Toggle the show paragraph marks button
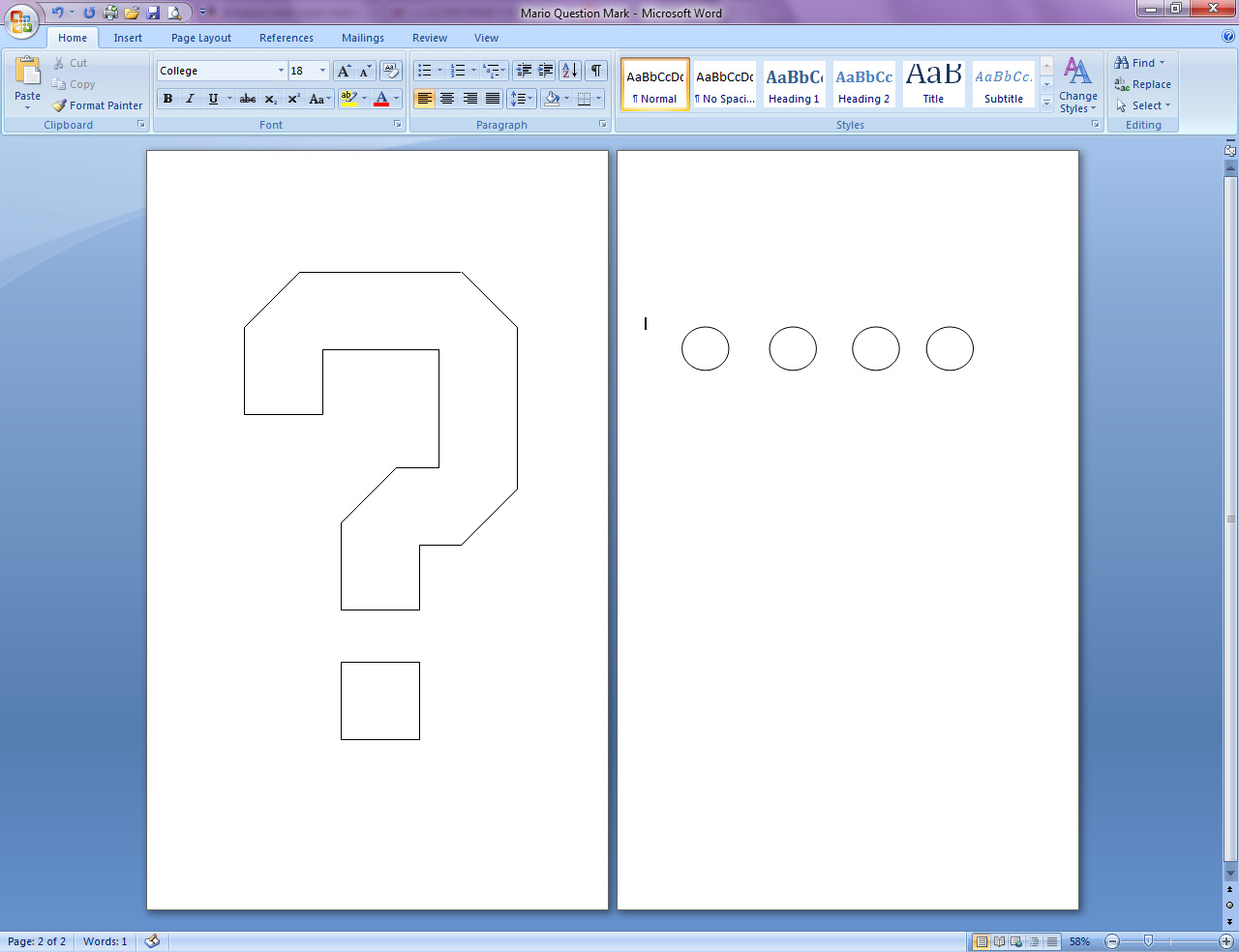This screenshot has width=1239, height=952. point(596,71)
